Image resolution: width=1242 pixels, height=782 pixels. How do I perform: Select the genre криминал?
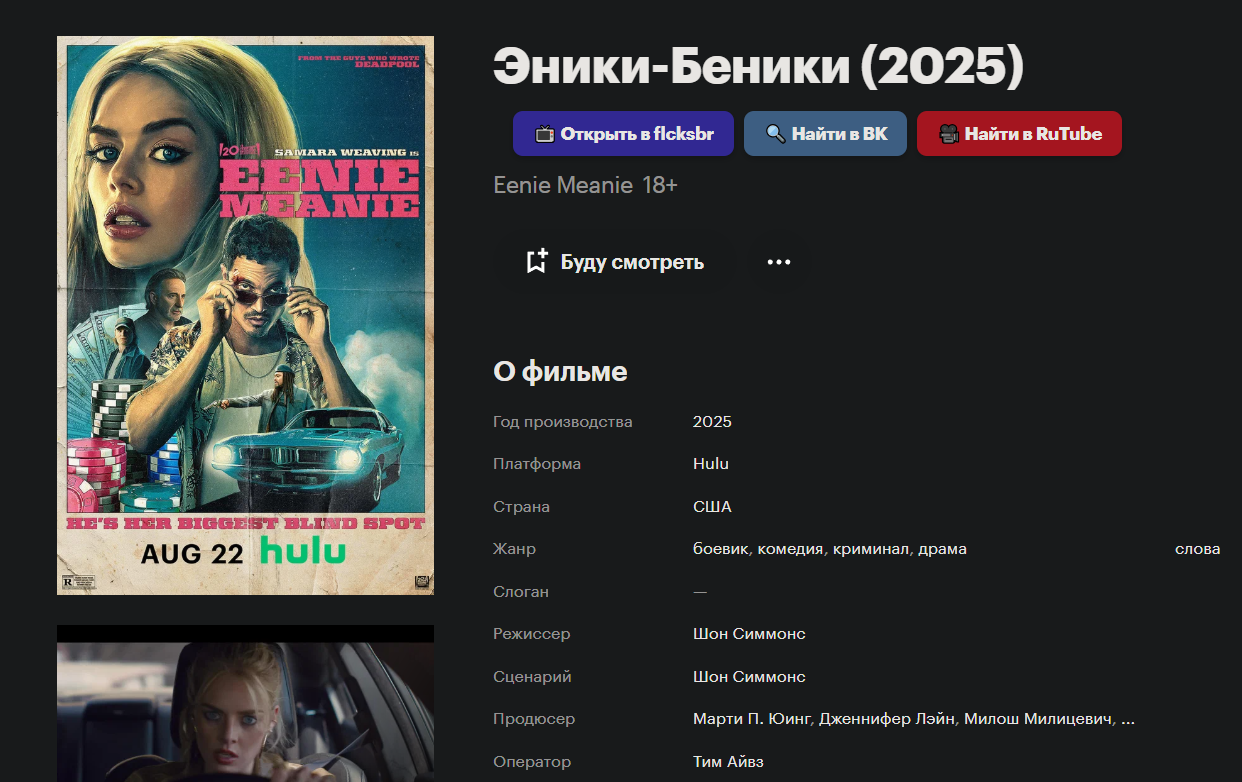(870, 549)
